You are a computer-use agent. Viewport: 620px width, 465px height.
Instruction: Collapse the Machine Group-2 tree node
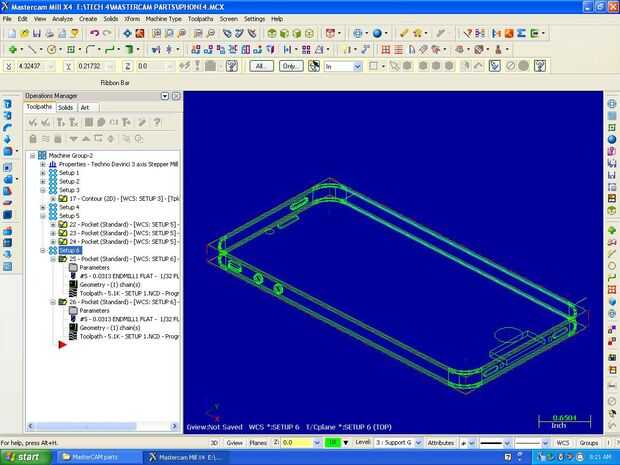pos(33,156)
